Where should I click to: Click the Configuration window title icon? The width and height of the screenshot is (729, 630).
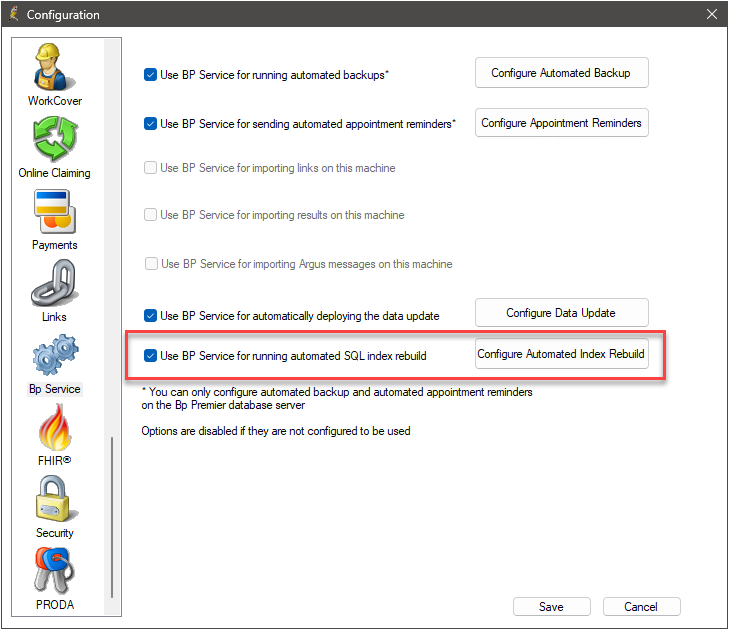click(x=14, y=14)
